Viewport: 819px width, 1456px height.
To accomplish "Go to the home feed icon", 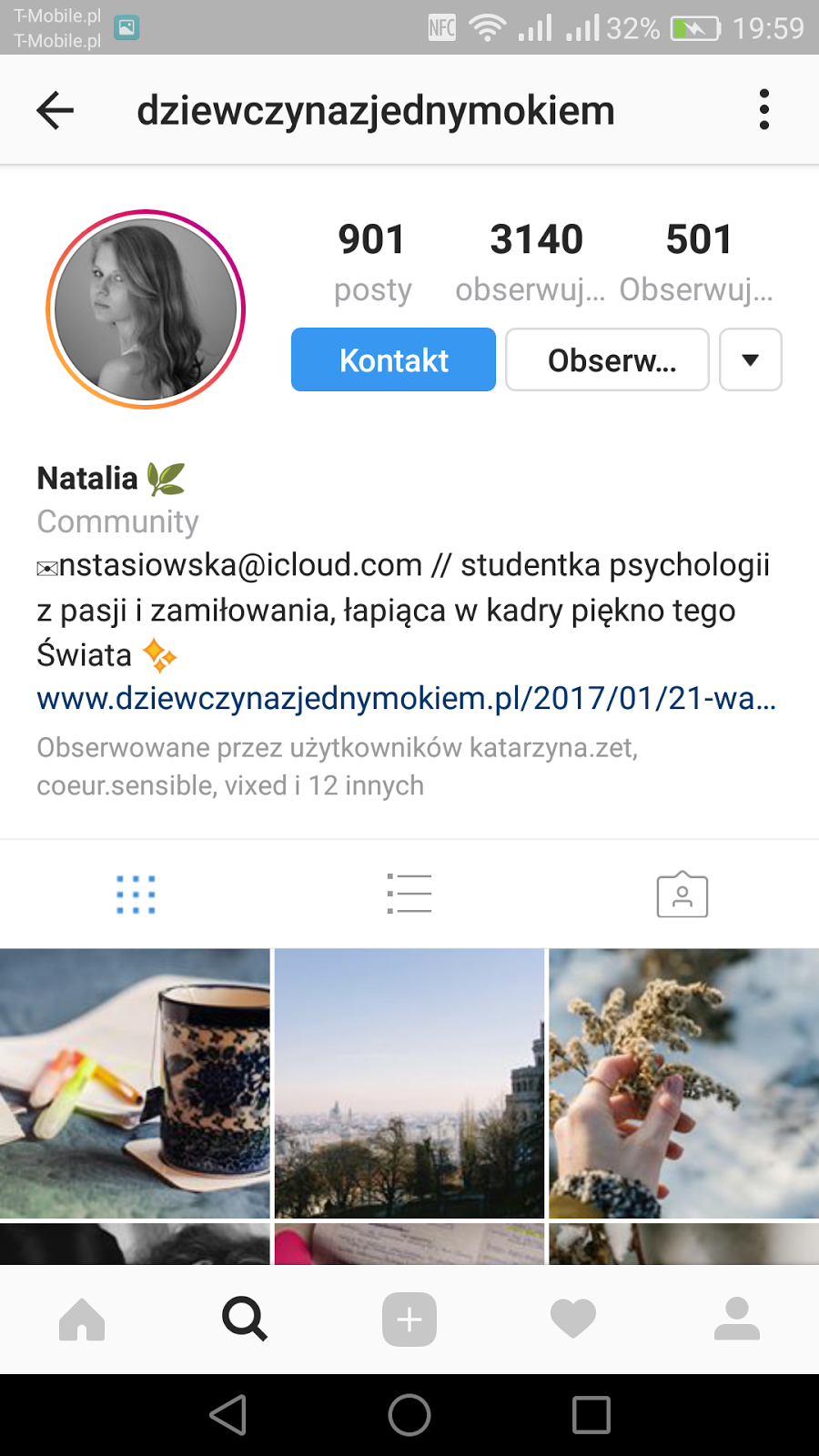I will tap(82, 1319).
